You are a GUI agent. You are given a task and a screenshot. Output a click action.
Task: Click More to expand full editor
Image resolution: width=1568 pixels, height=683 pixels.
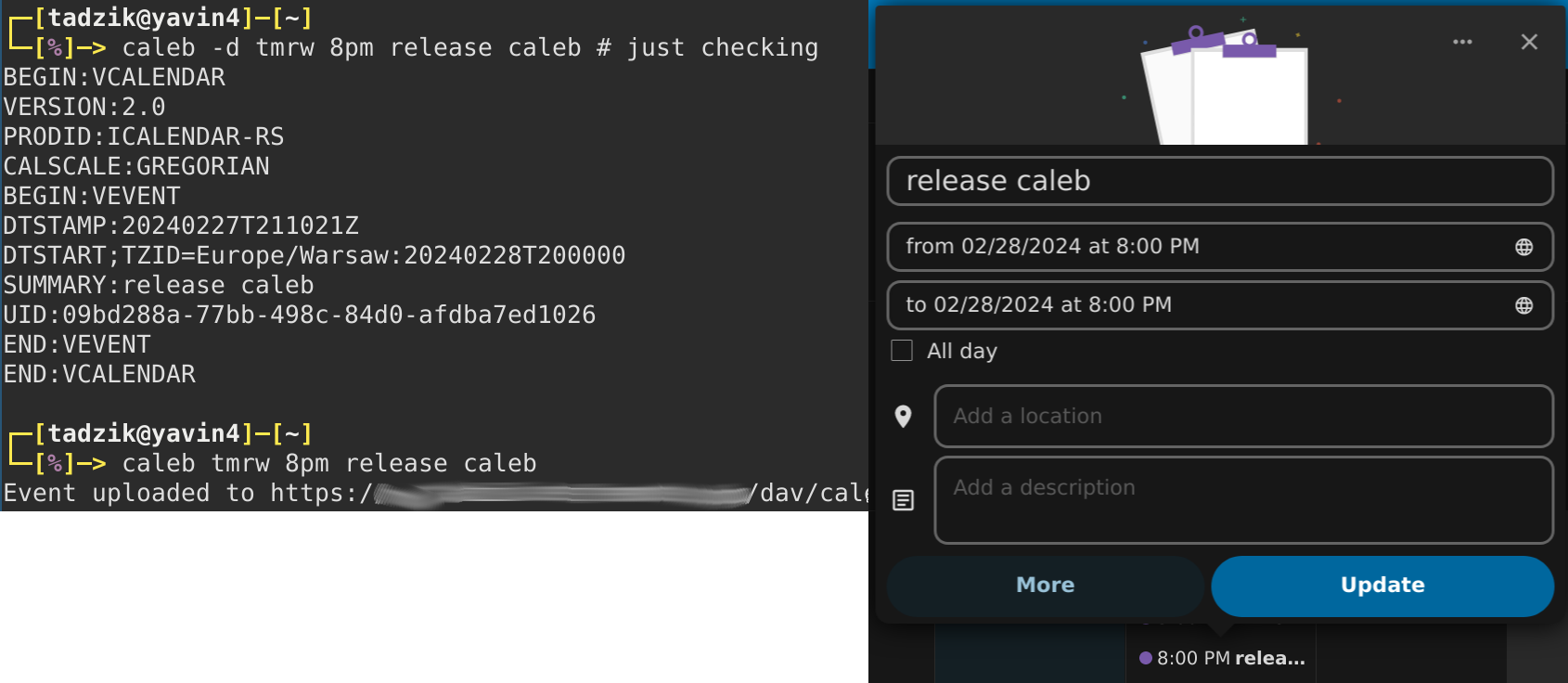(x=1045, y=586)
